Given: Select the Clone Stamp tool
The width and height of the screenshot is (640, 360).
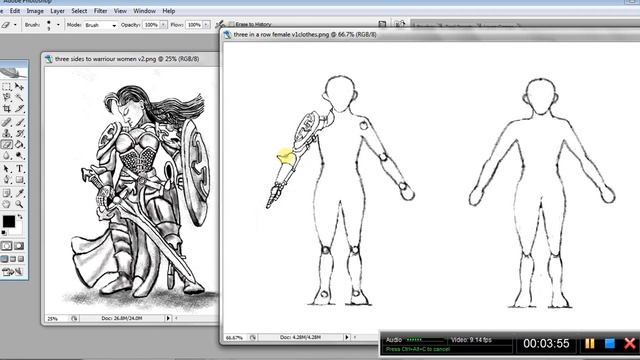Looking at the screenshot, I should click(7, 133).
